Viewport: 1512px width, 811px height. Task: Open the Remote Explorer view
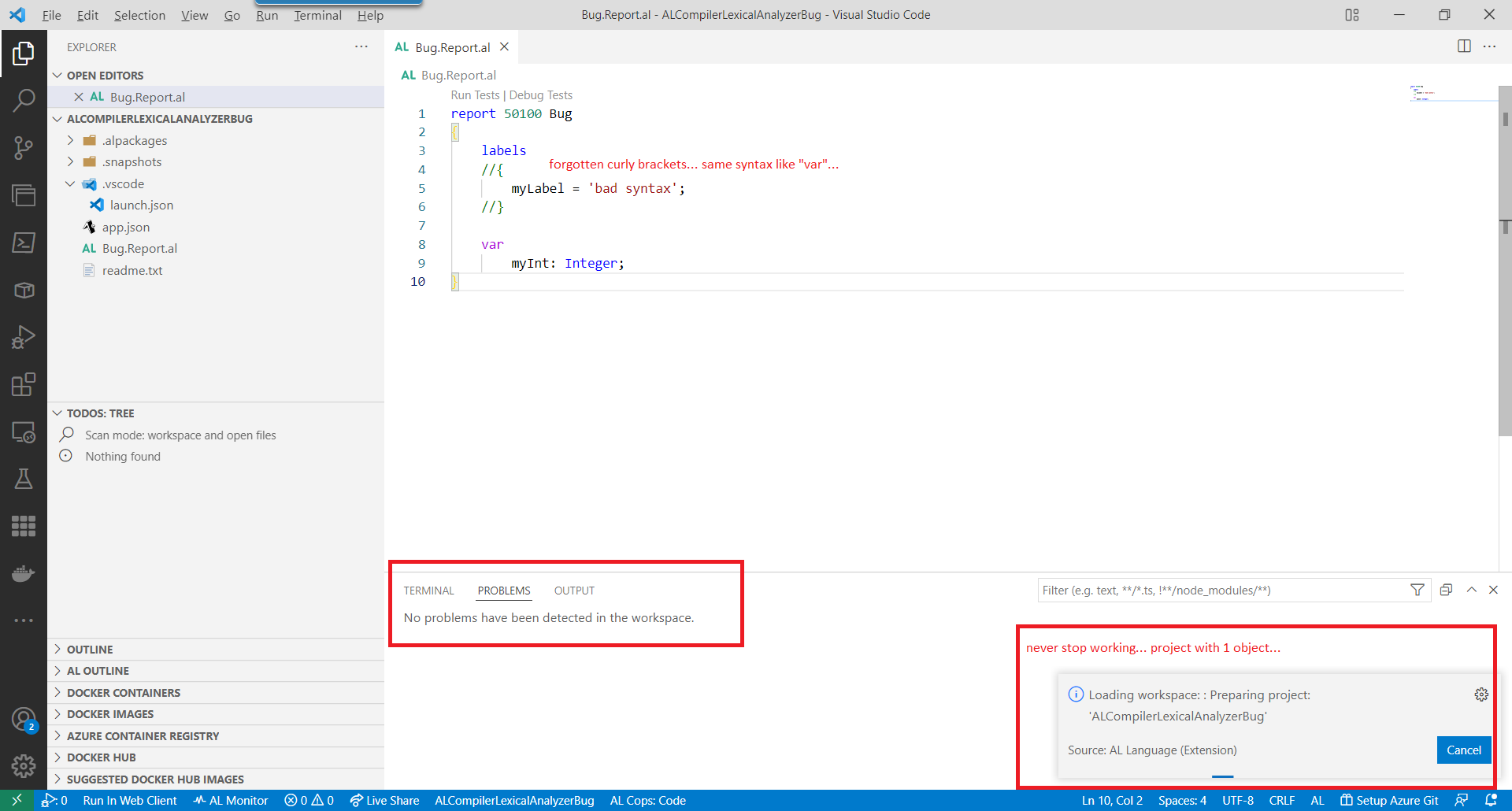point(24,431)
